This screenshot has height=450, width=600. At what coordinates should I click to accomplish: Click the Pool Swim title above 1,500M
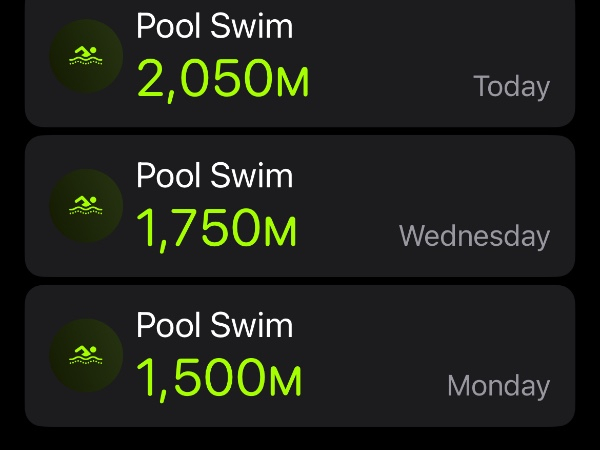(x=214, y=325)
